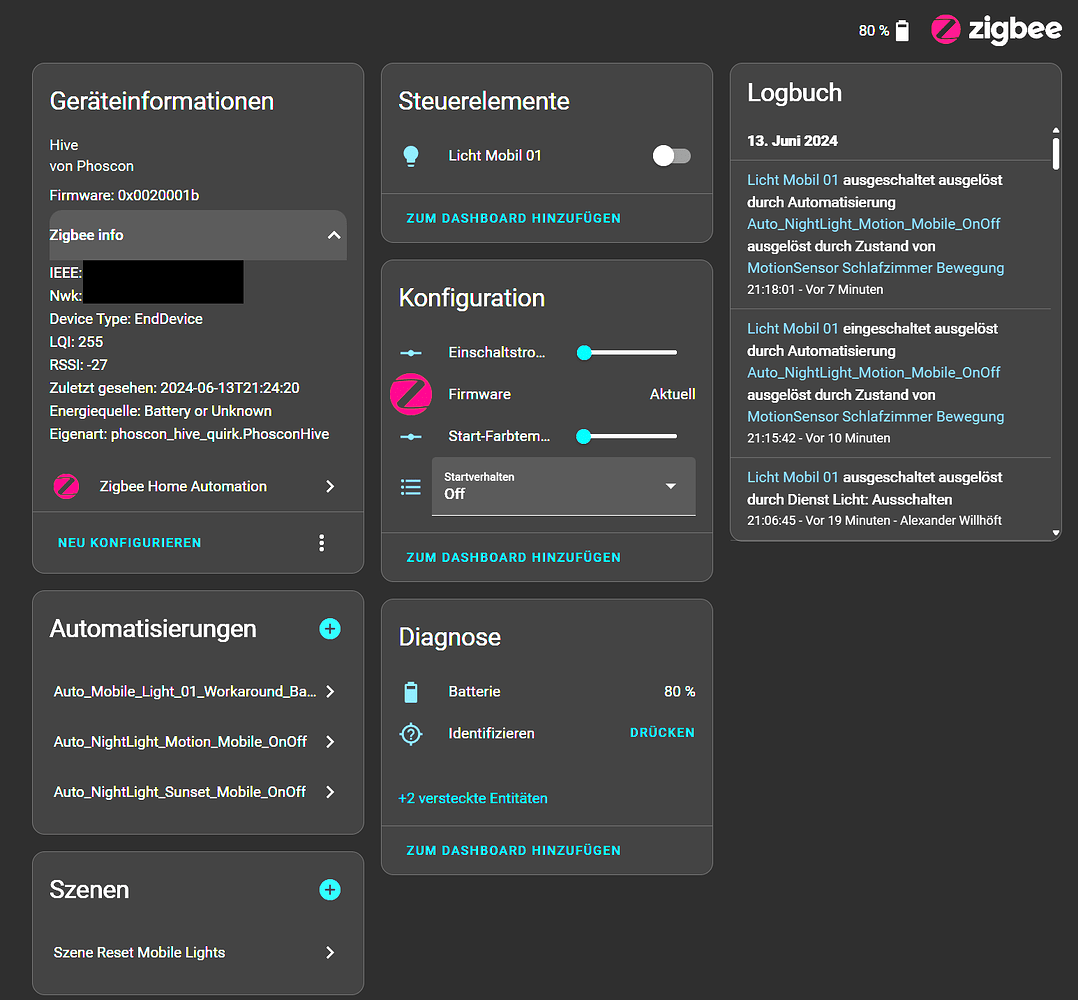Click the Zigbee Home Automation pink icon

click(x=66, y=487)
